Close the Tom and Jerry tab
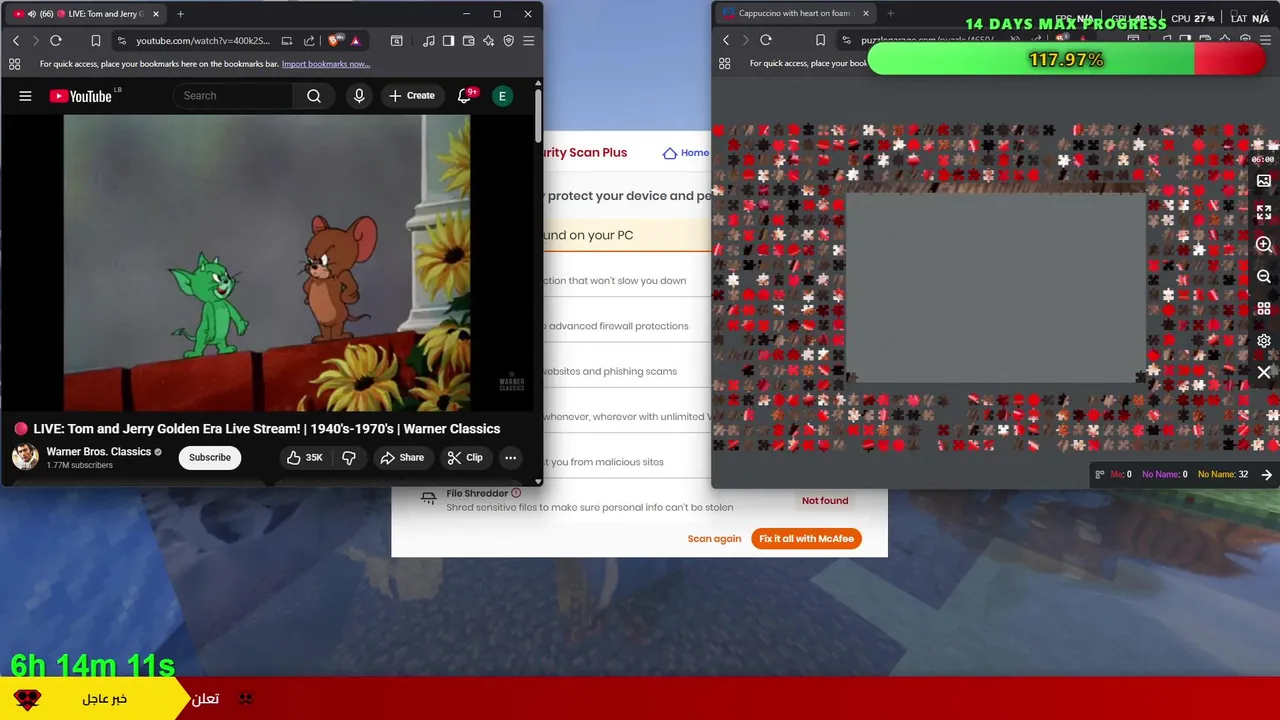The height and width of the screenshot is (720, 1280). pyautogui.click(x=156, y=14)
